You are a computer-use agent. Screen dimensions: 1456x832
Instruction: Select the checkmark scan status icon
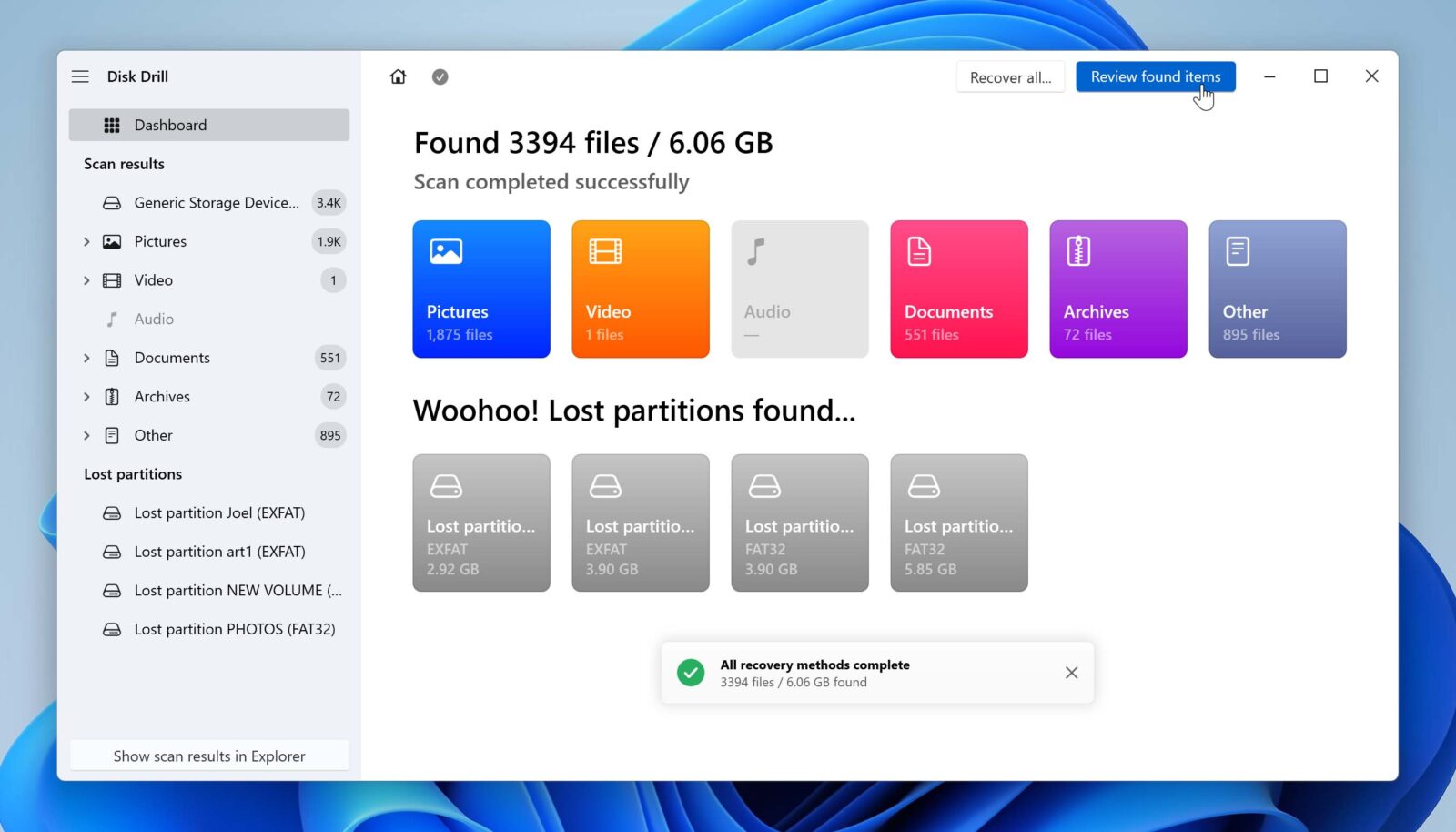tap(440, 76)
